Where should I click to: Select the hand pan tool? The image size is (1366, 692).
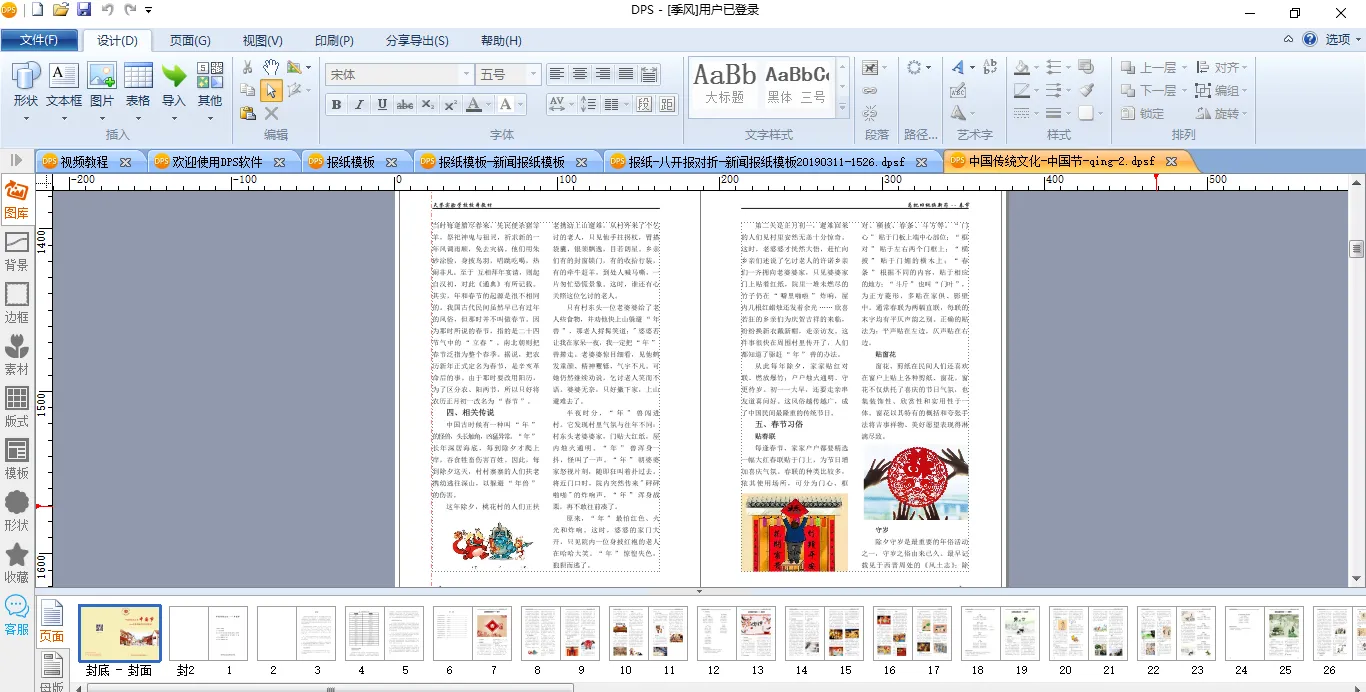tap(271, 67)
